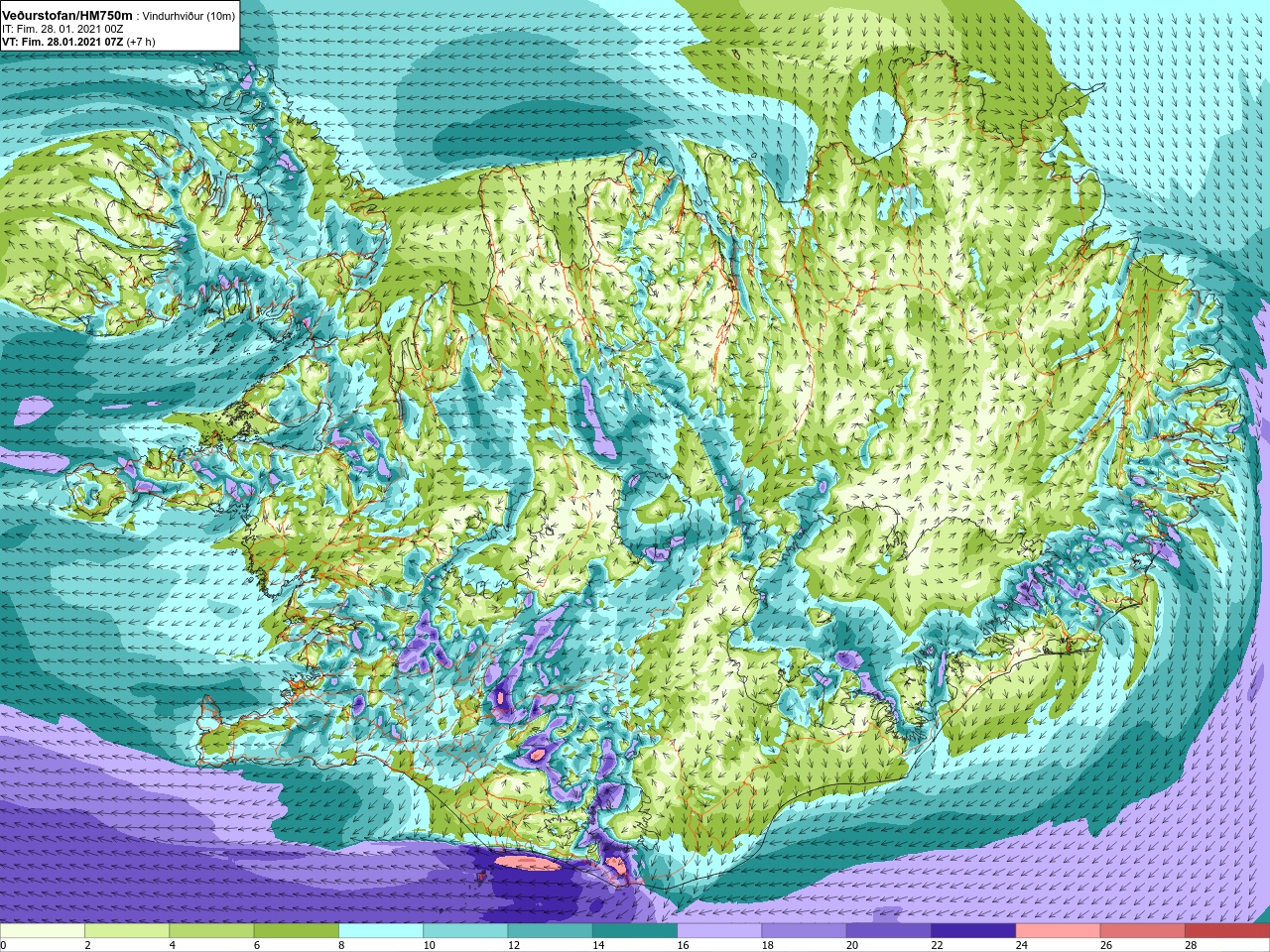Click the legend scale number 10

point(430,945)
